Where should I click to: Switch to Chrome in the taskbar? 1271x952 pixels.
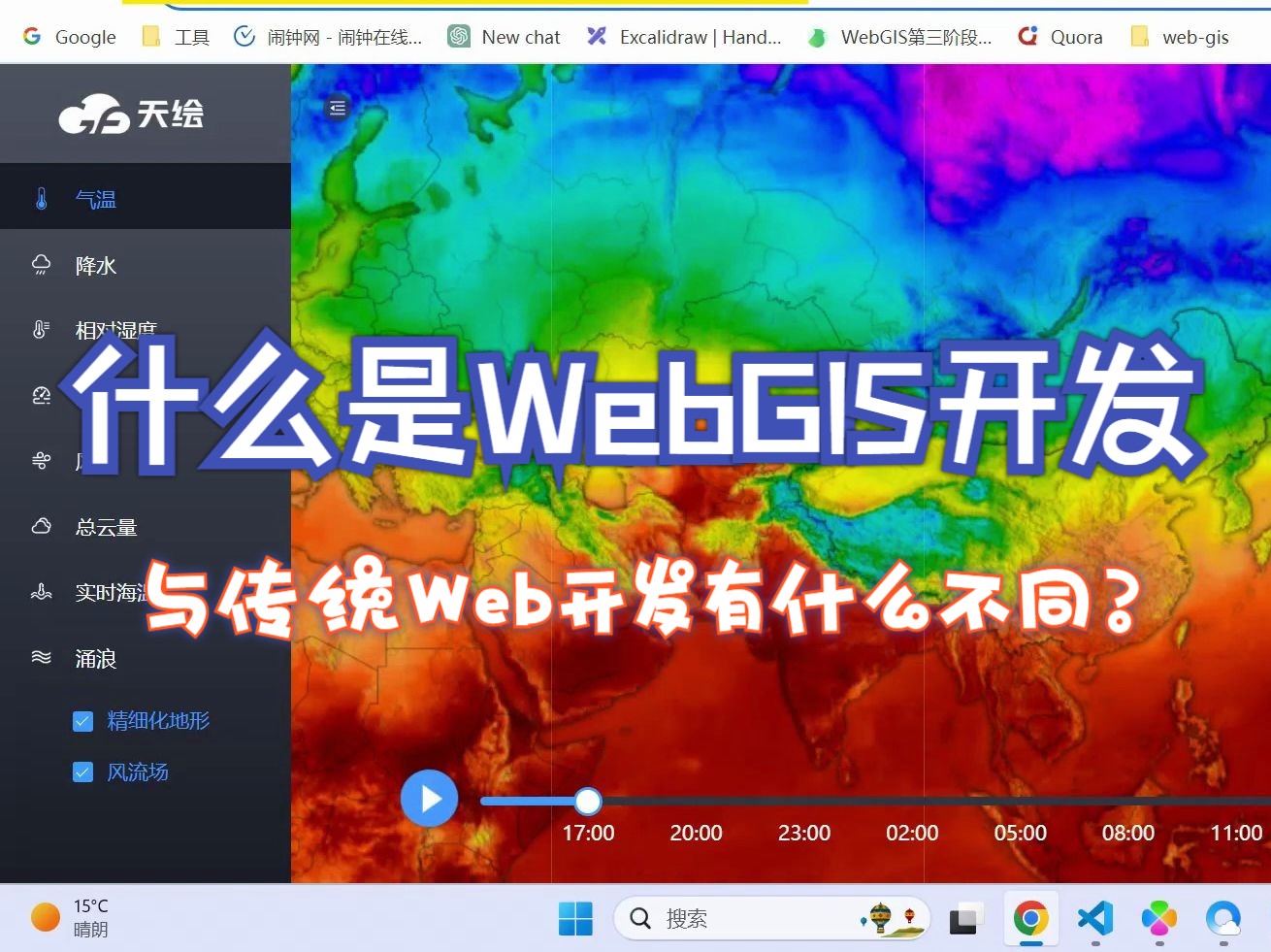pyautogui.click(x=1030, y=918)
